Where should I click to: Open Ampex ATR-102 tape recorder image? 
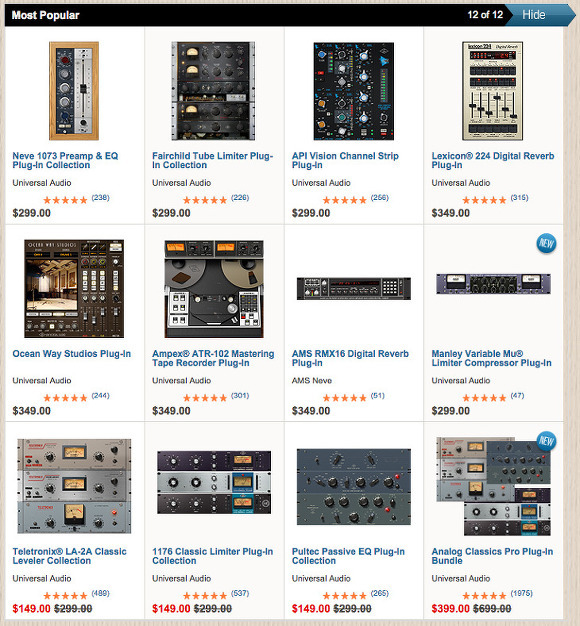click(x=214, y=289)
